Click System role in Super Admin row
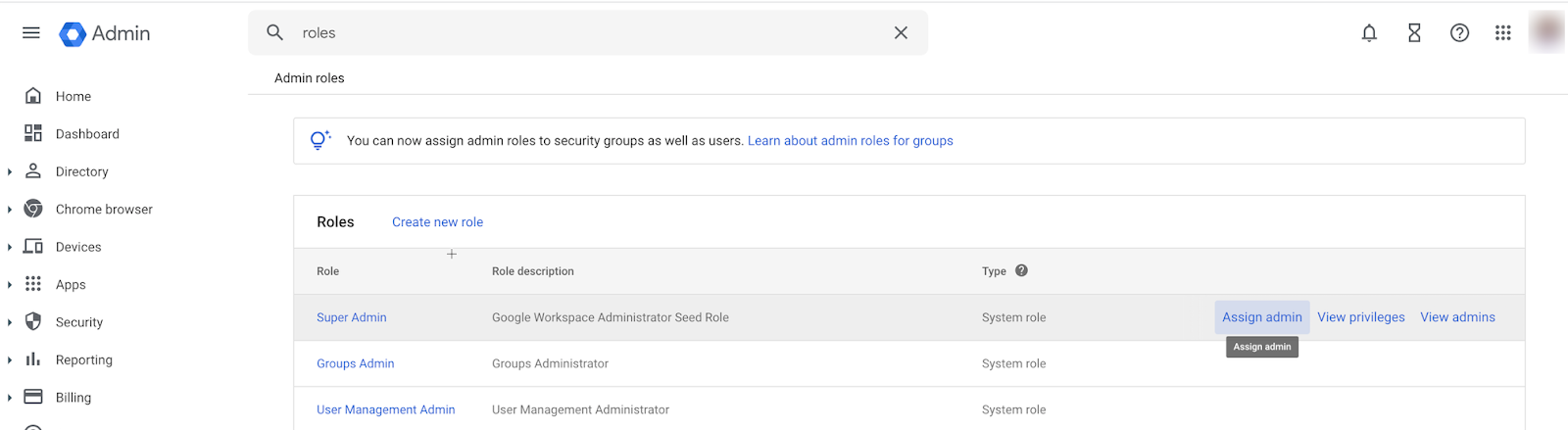This screenshot has height=430, width=1568. [1014, 317]
